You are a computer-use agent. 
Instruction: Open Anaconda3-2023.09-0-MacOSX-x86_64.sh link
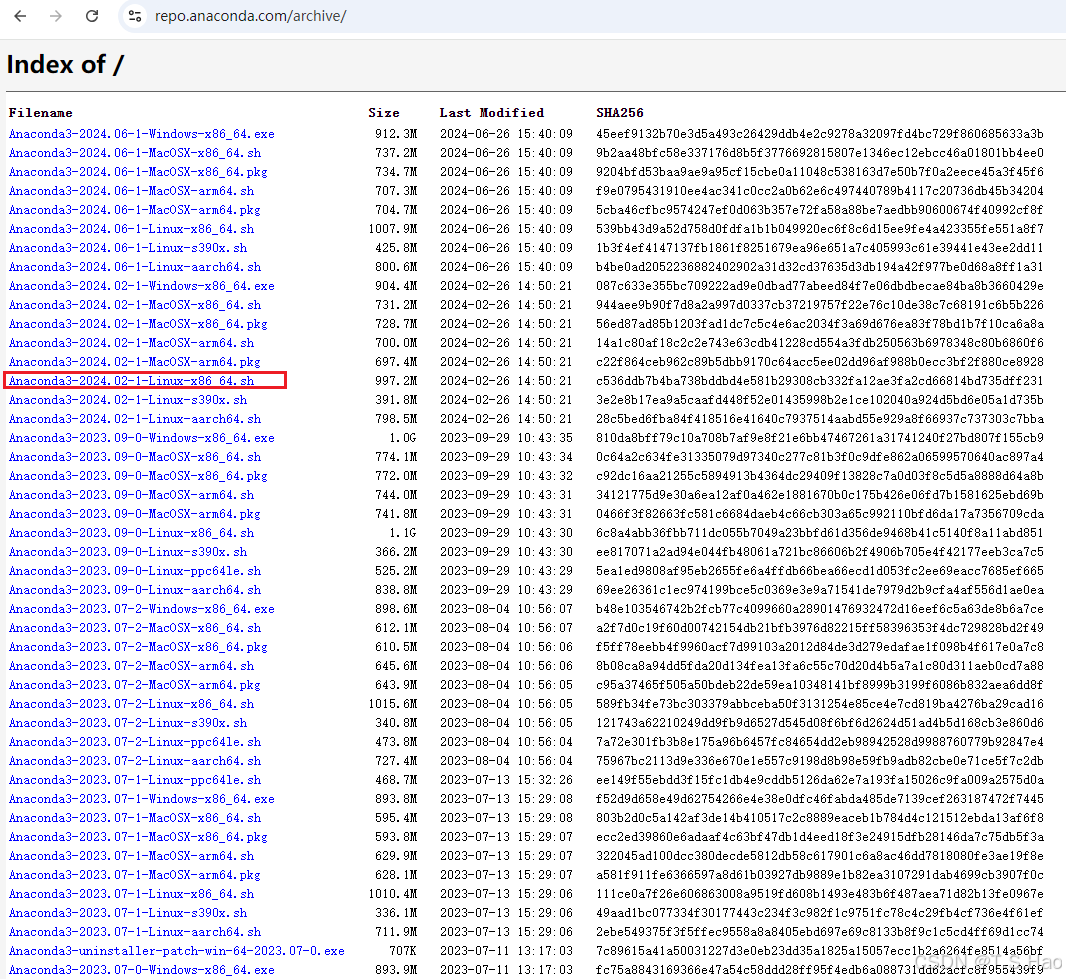[135, 458]
